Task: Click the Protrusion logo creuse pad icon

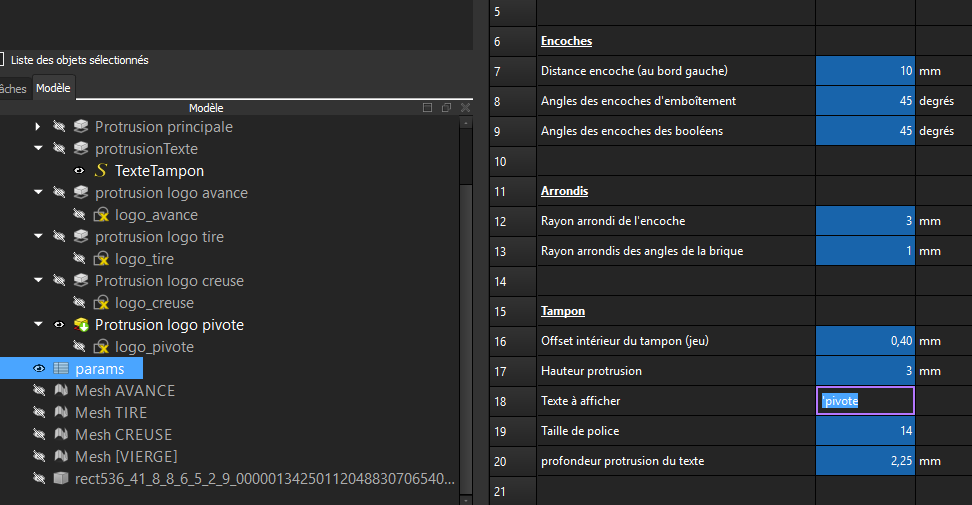Action: 81,281
